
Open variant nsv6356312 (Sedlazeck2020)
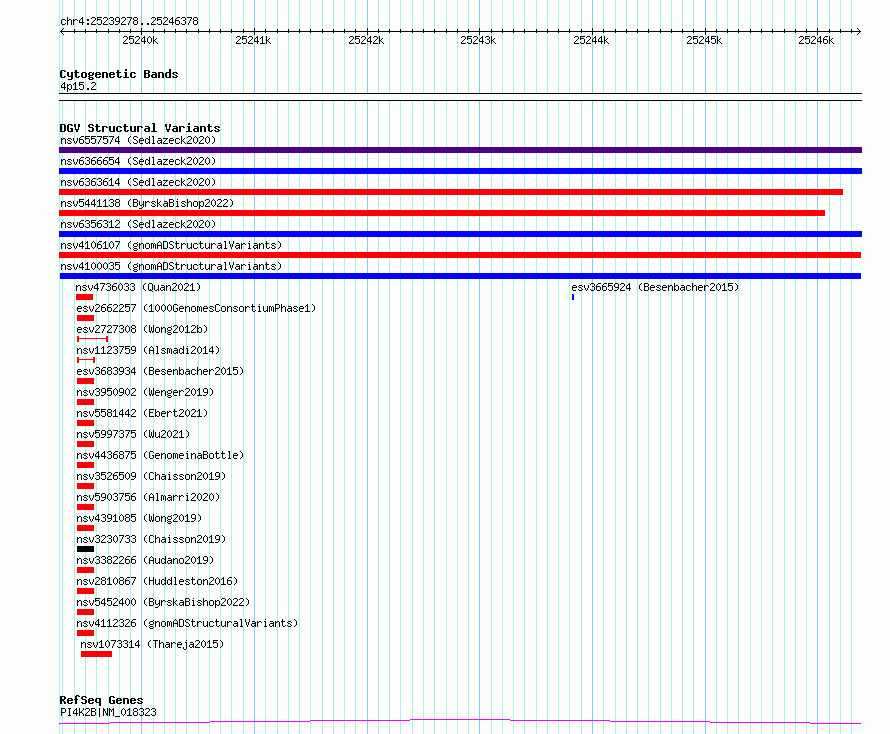138,224
